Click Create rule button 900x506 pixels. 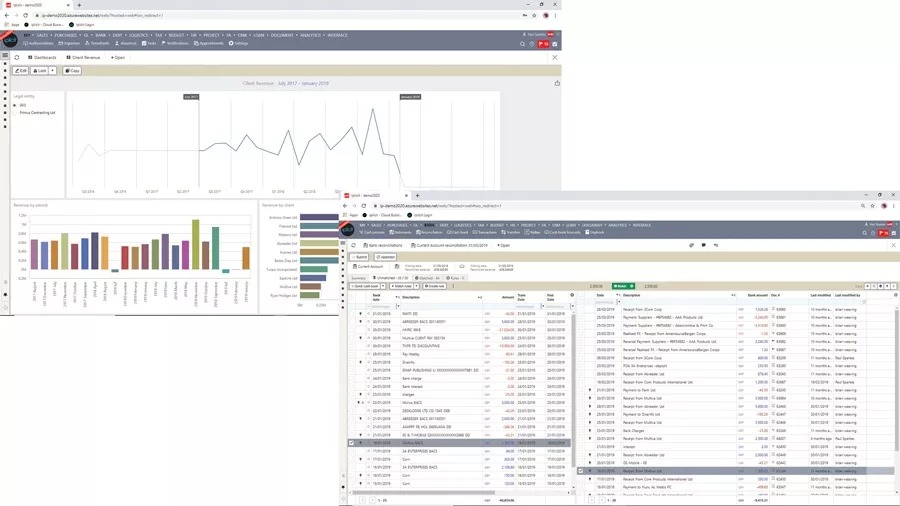435,286
